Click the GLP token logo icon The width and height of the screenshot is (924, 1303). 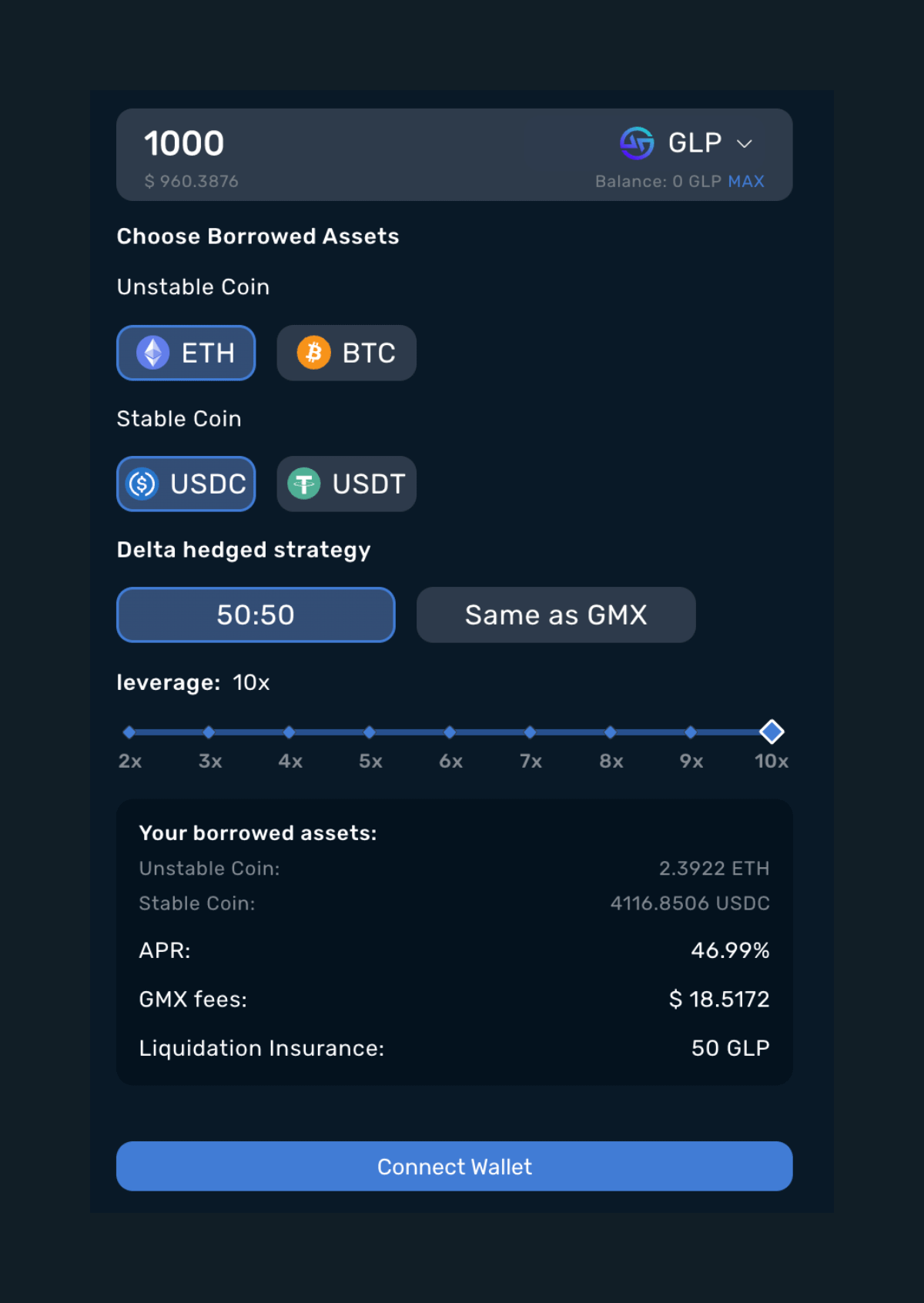(x=637, y=143)
